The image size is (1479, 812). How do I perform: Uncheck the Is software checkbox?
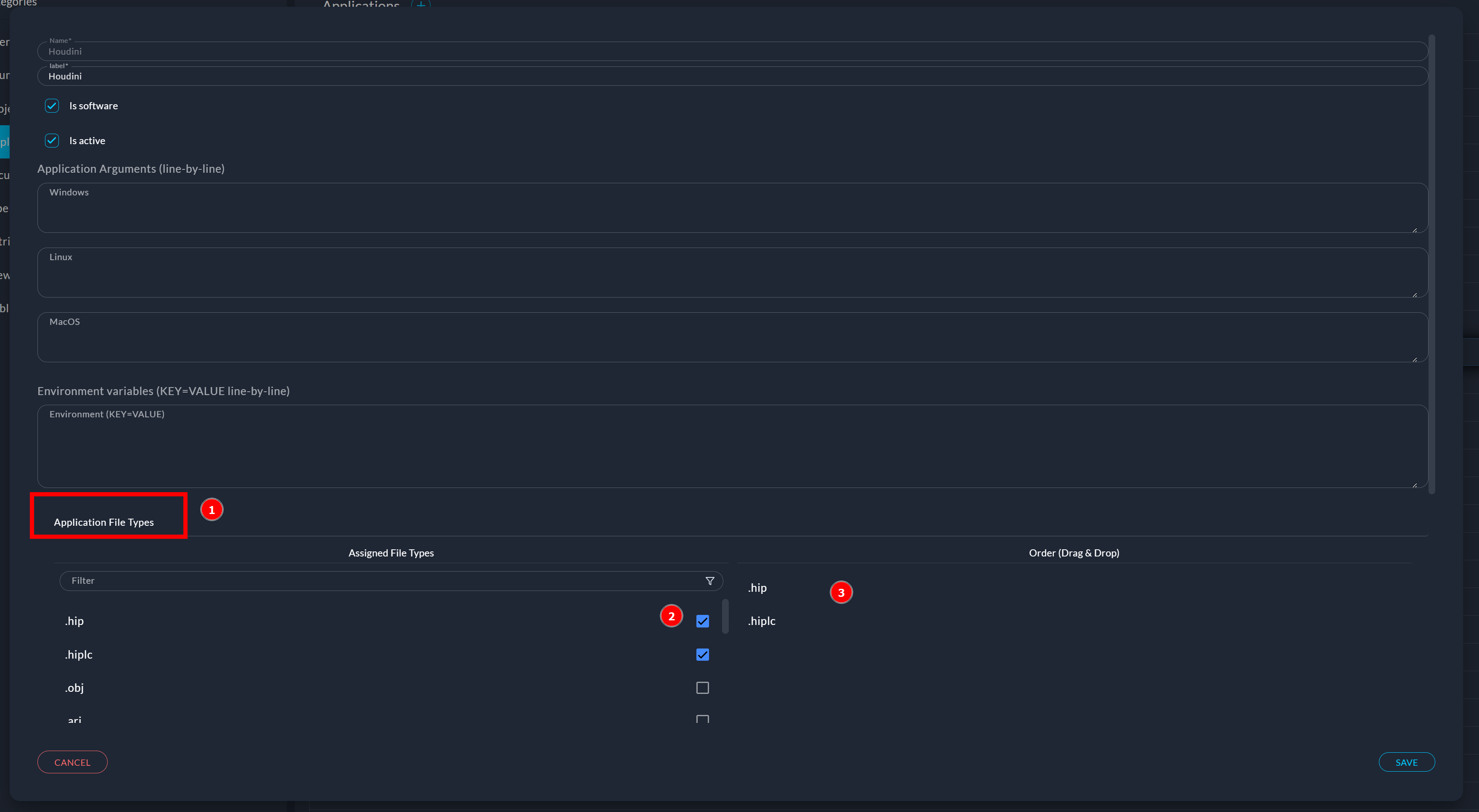coord(52,105)
